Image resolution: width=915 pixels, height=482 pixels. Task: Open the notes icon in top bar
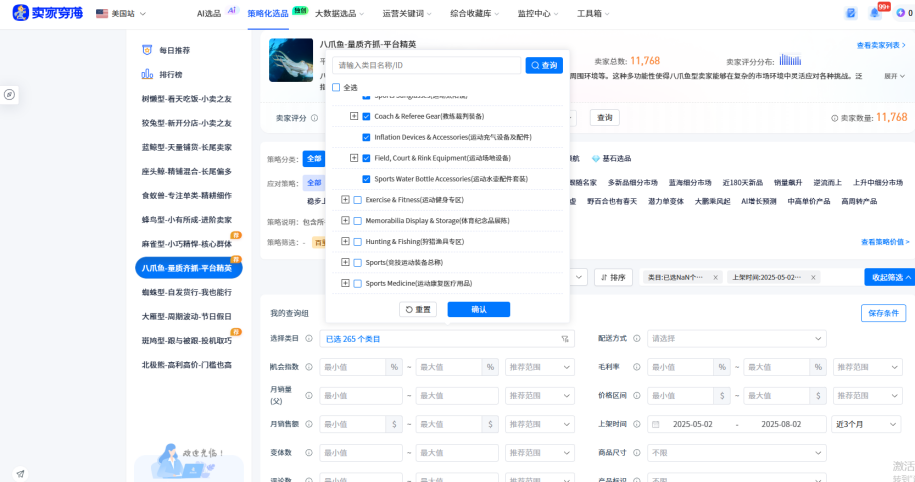tap(851, 13)
